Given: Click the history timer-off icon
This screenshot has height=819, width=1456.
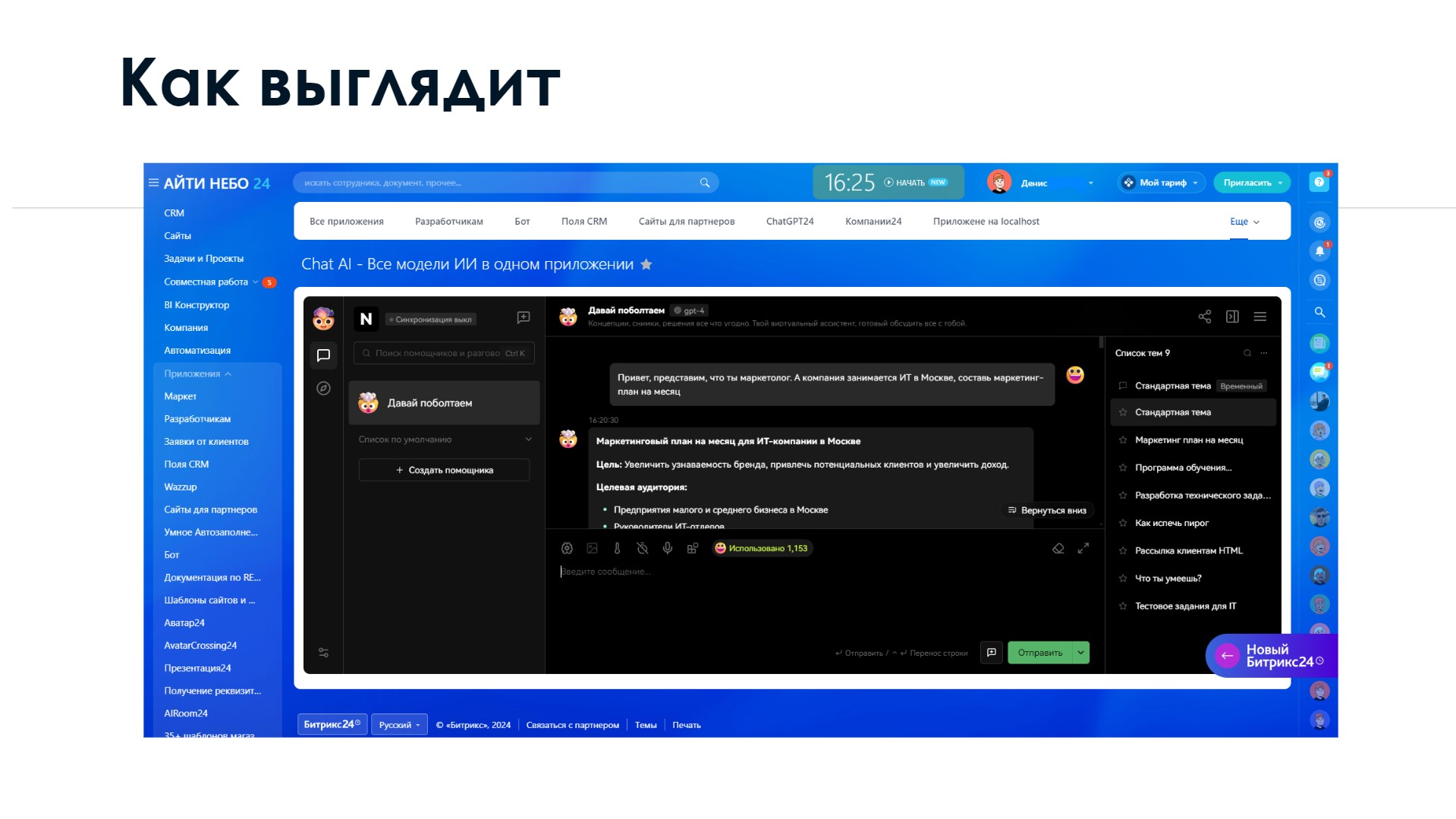Looking at the screenshot, I should 643,548.
